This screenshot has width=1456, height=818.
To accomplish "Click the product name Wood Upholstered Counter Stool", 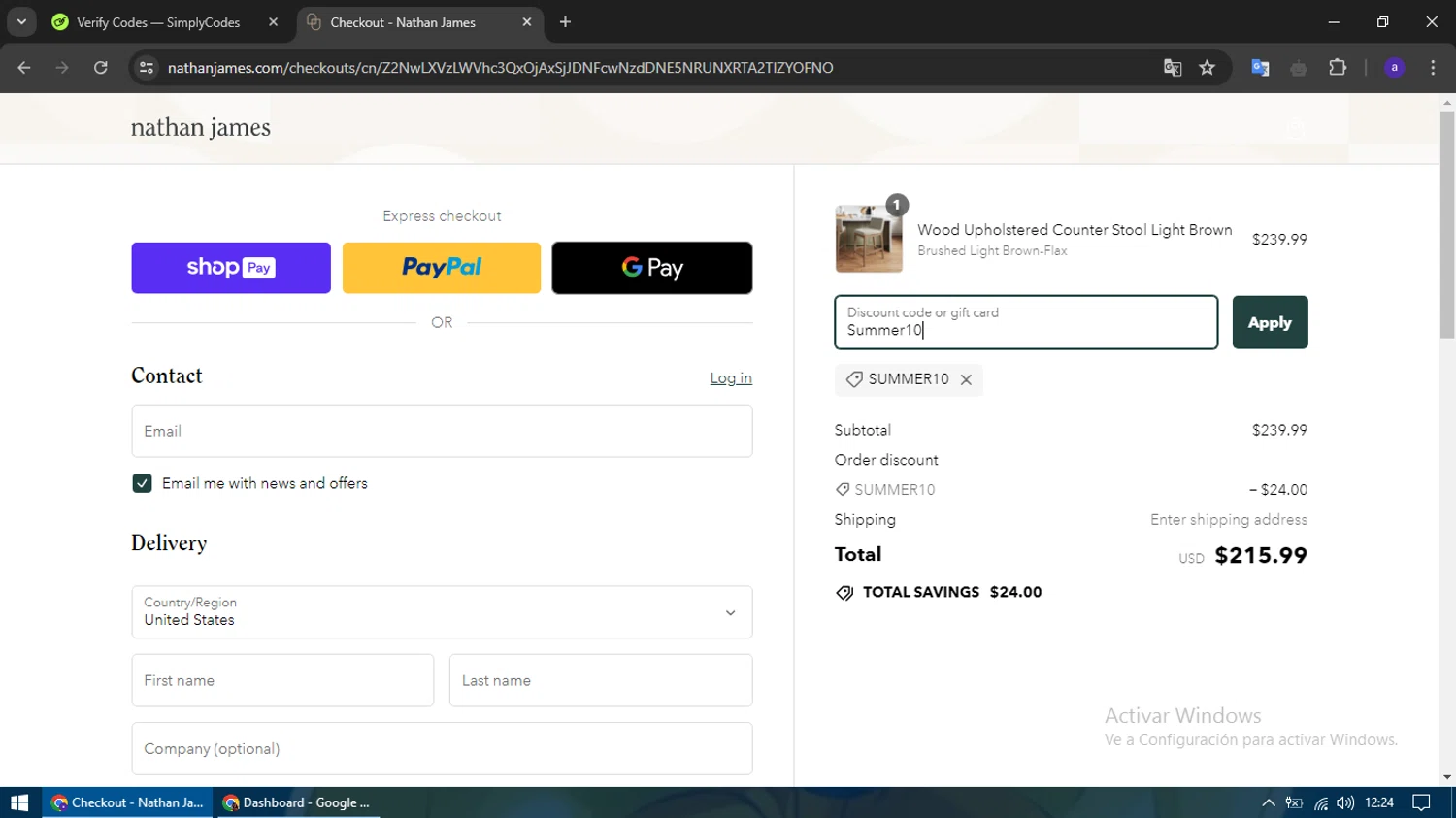I will click(1075, 230).
